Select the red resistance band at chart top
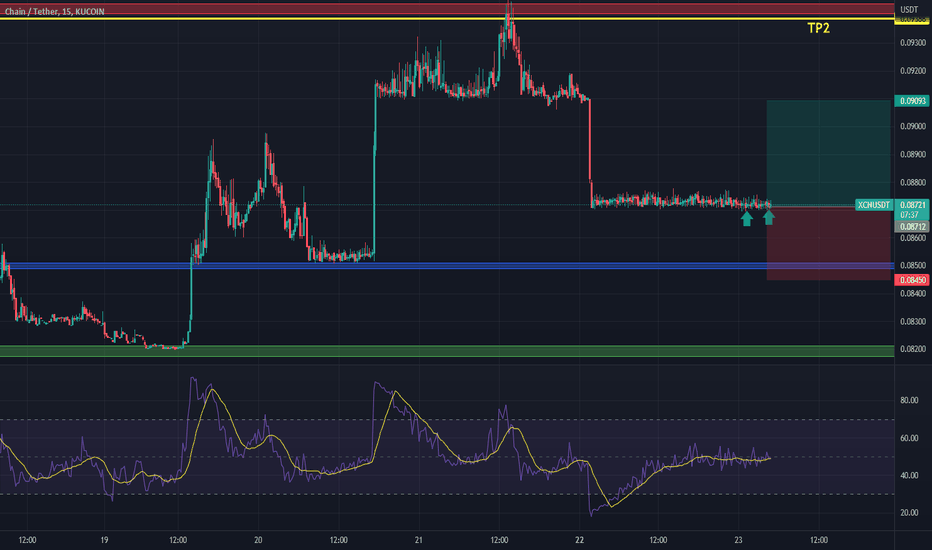Screen dimensions: 932x550 447,9
